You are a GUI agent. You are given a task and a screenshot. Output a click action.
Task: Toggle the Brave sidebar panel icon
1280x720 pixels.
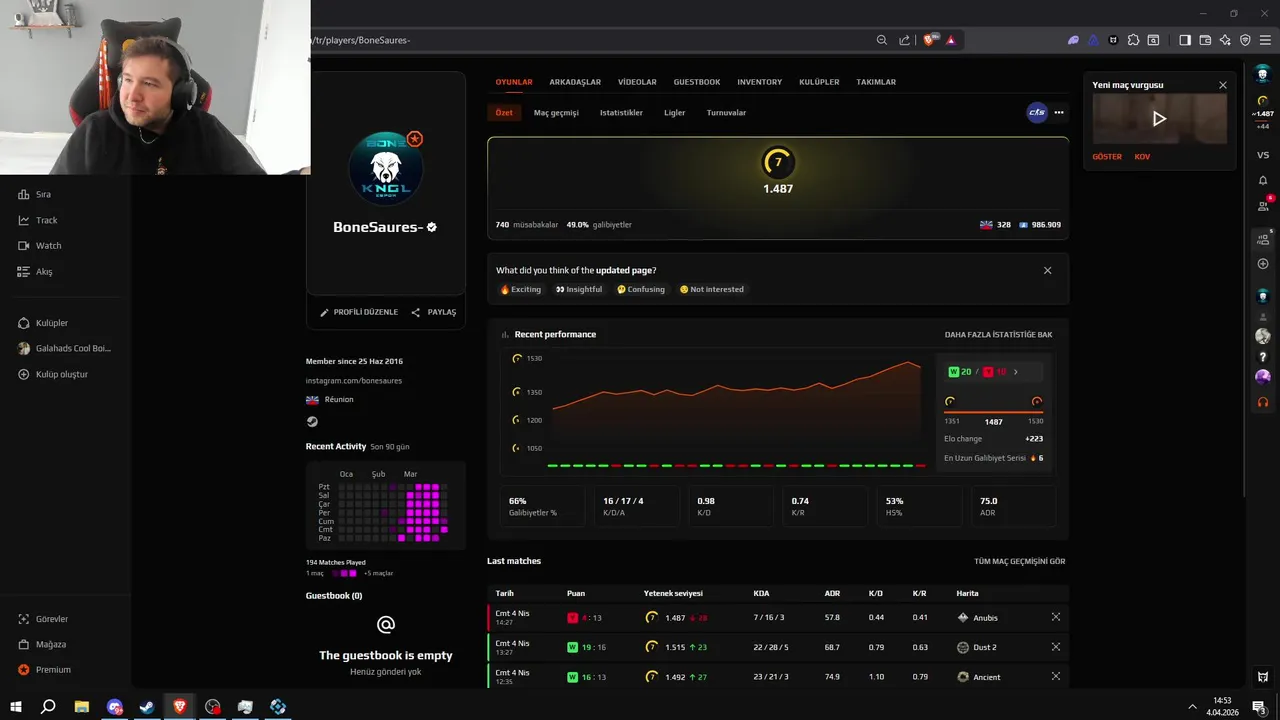pyautogui.click(x=1185, y=40)
